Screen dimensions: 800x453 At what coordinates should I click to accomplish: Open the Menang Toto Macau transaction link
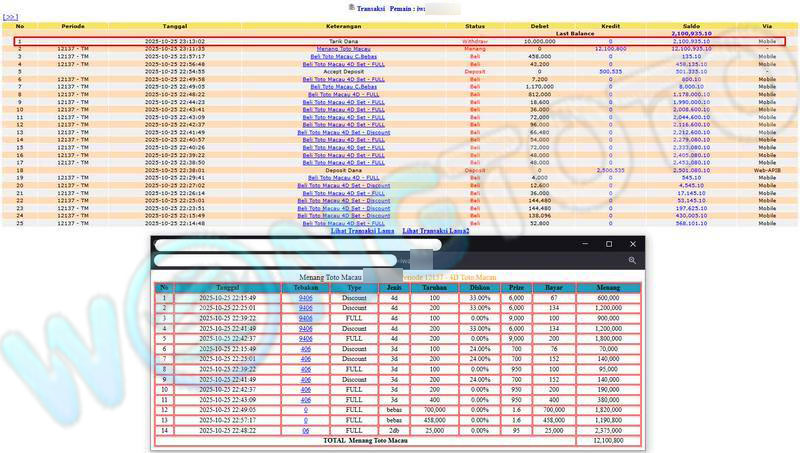(343, 48)
